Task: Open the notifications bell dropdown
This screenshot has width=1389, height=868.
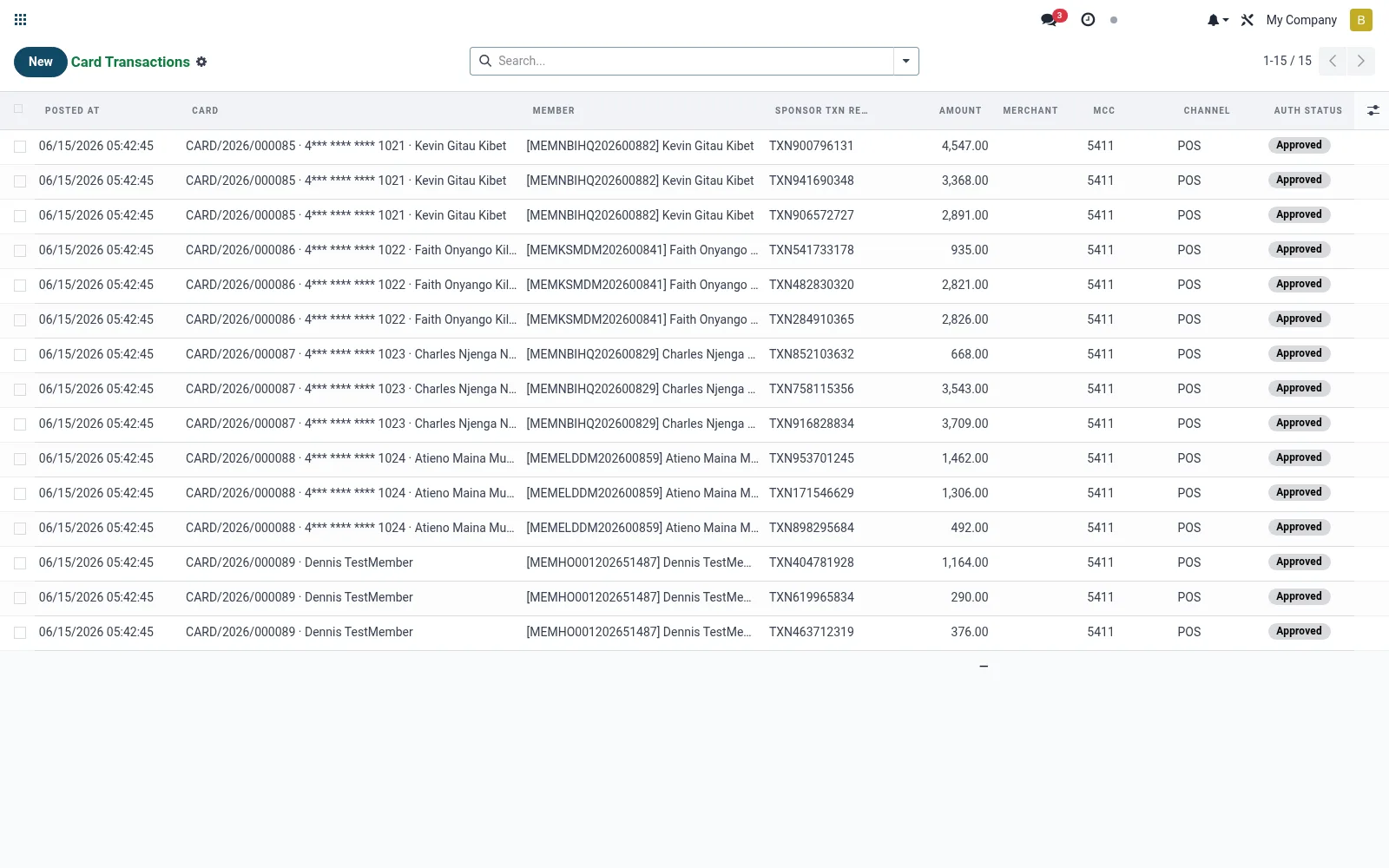Action: 1217,20
